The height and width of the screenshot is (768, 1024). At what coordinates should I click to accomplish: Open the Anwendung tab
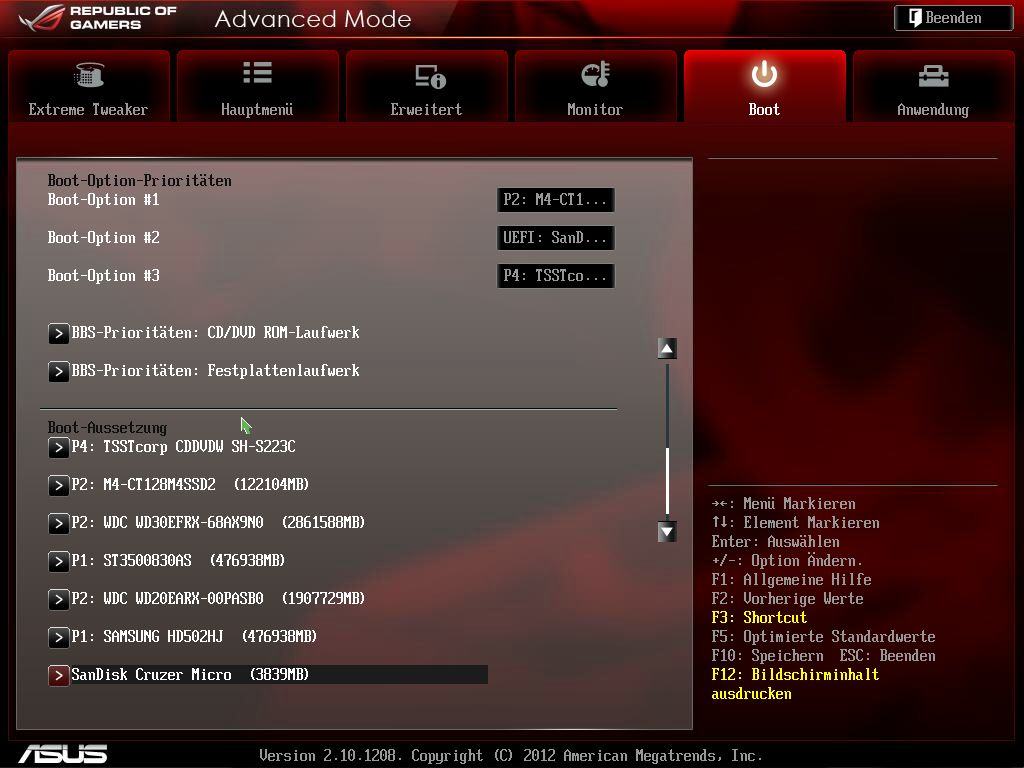[x=933, y=86]
